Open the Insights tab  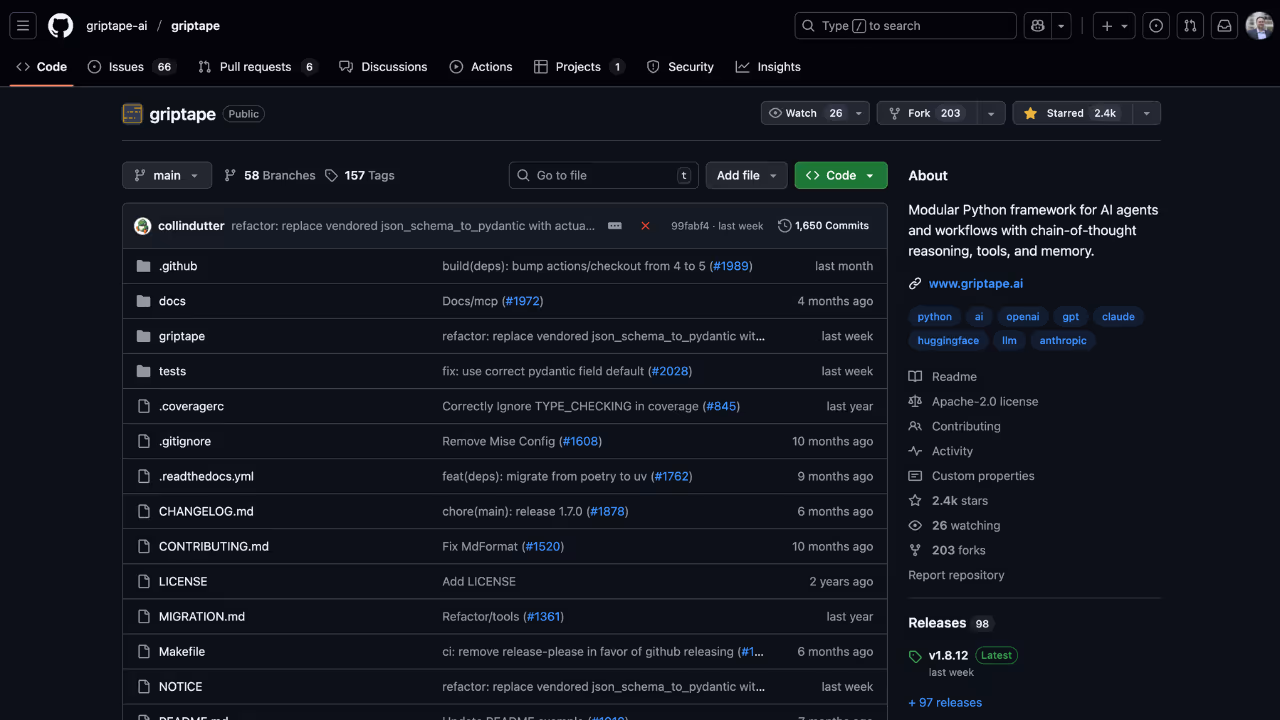(768, 66)
